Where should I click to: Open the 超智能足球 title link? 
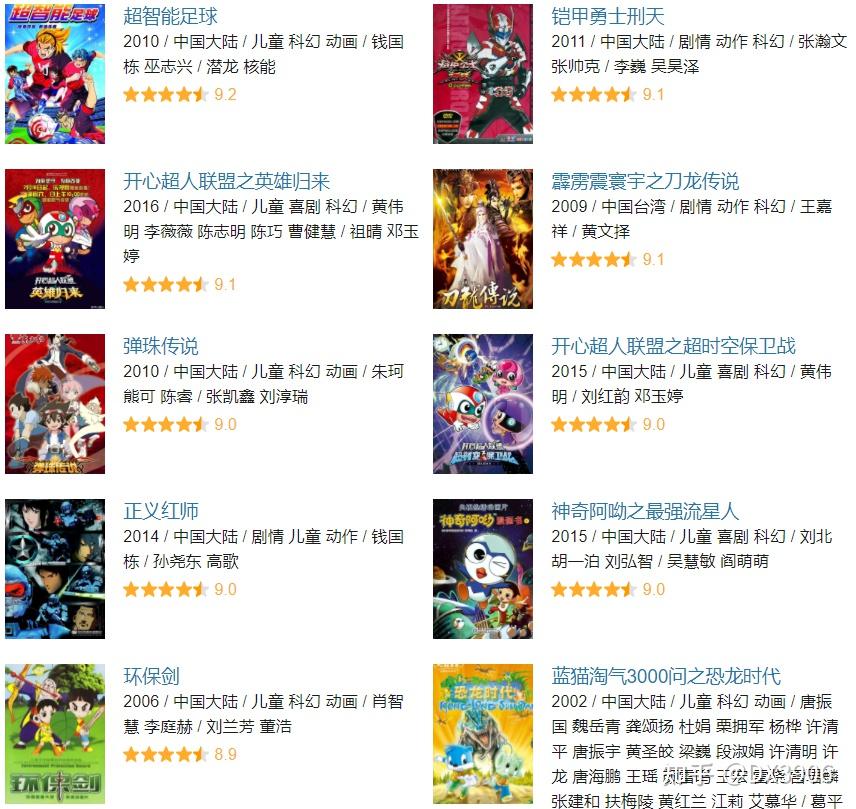(x=170, y=16)
